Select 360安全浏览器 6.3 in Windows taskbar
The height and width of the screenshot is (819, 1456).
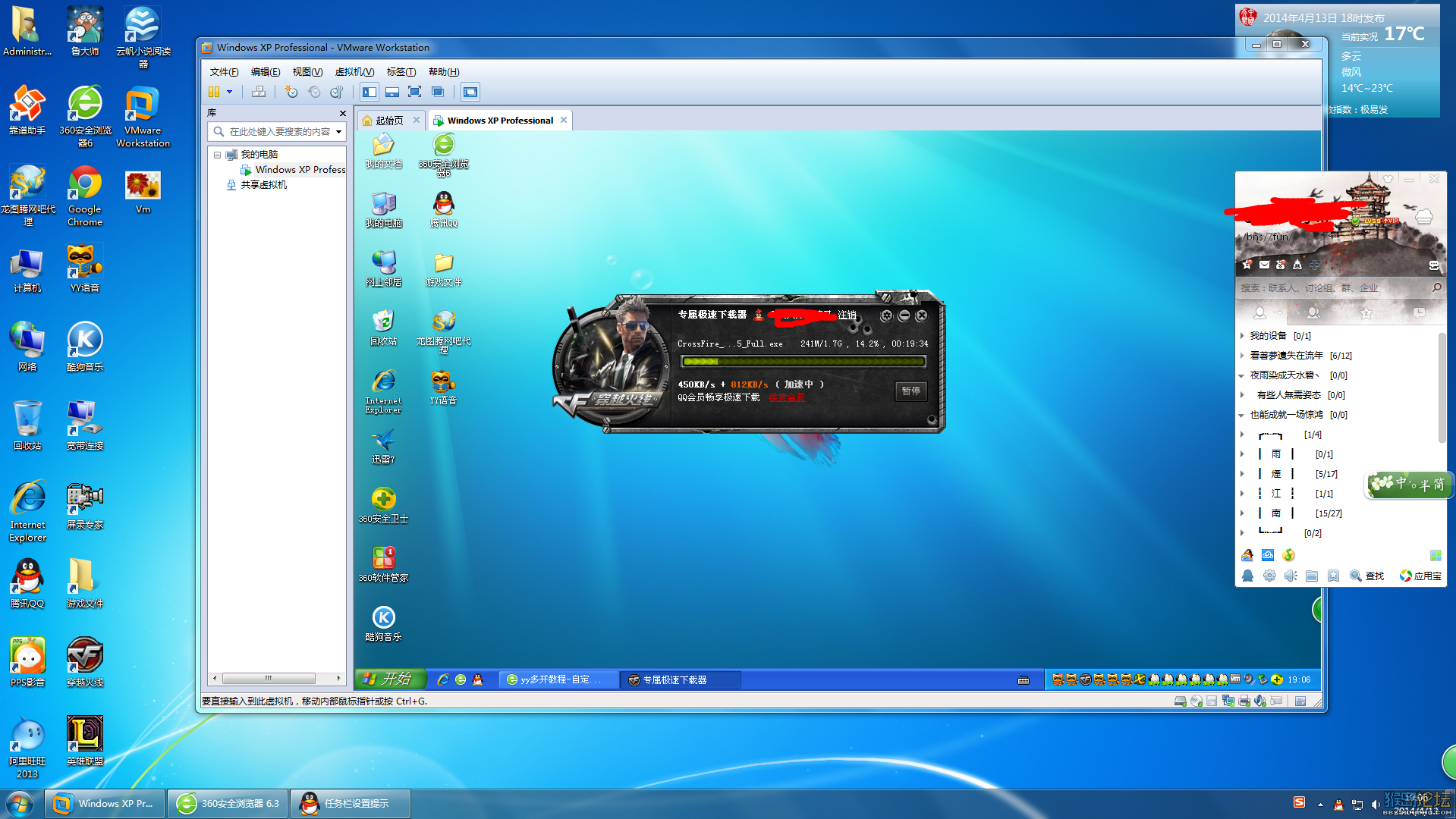tap(228, 803)
